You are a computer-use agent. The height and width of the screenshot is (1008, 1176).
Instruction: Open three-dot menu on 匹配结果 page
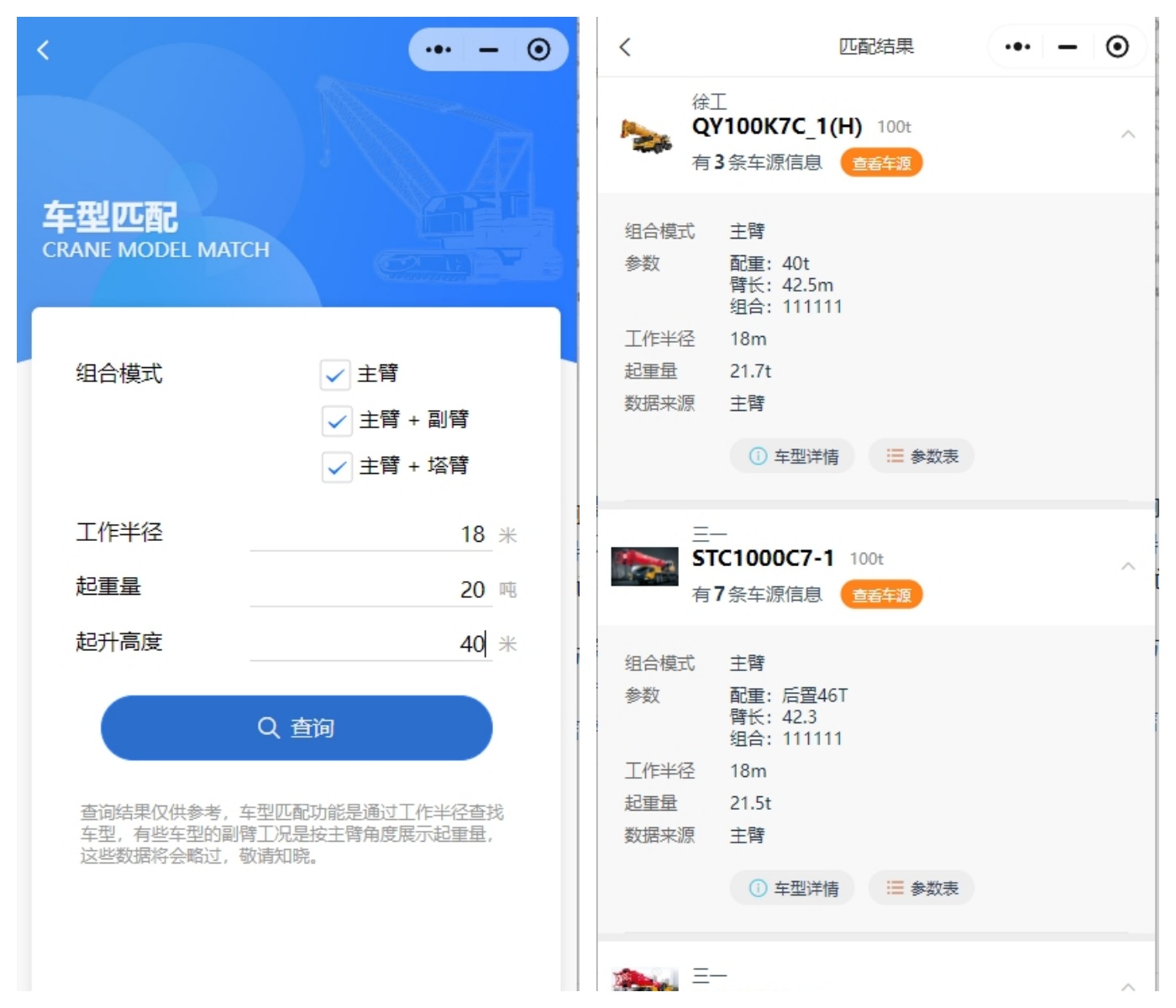coord(1017,47)
